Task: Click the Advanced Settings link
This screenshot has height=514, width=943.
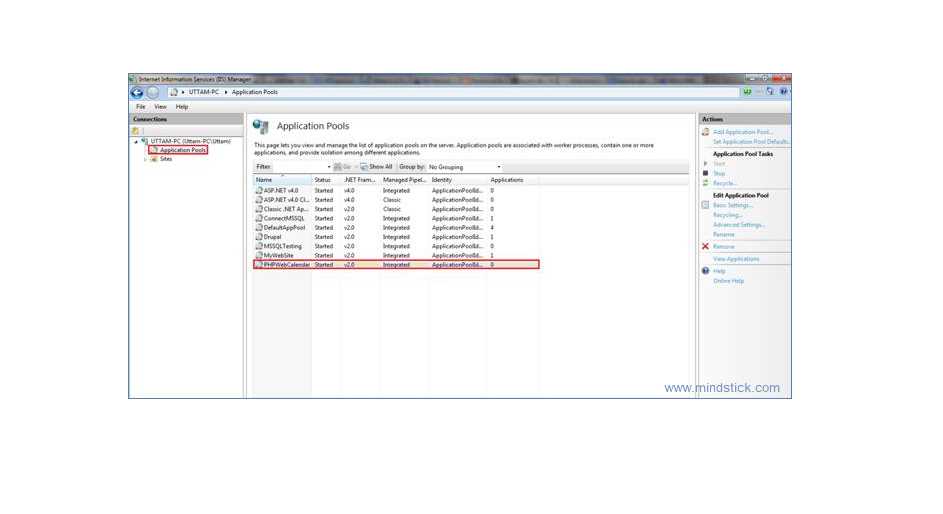Action: click(x=738, y=225)
